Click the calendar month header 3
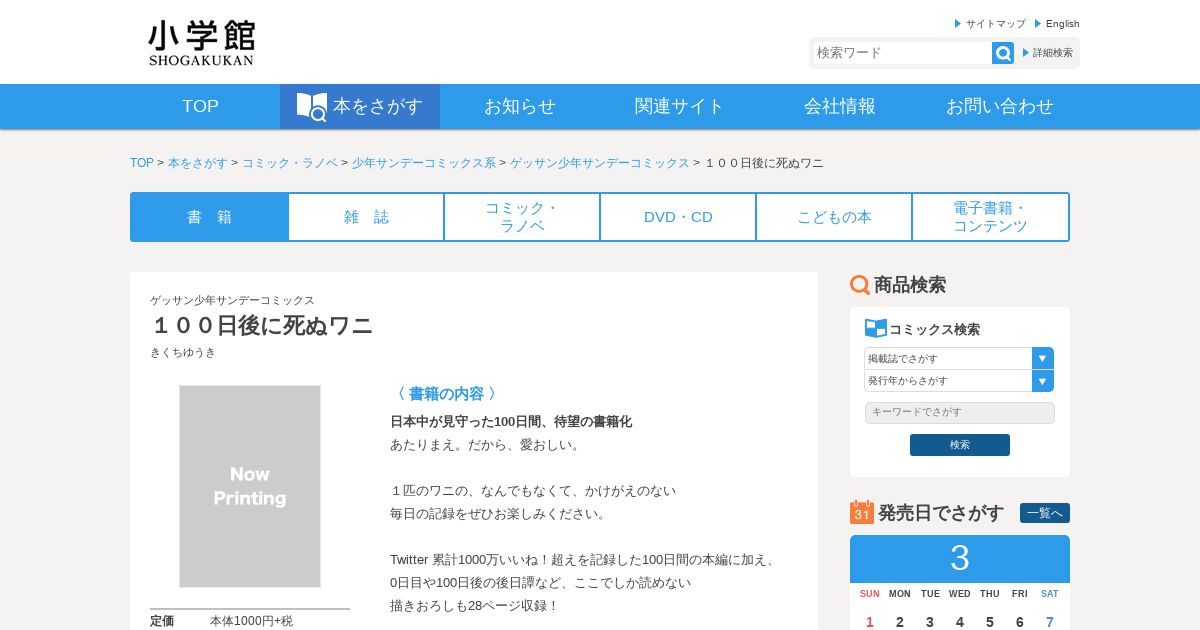The image size is (1200, 630). 960,559
